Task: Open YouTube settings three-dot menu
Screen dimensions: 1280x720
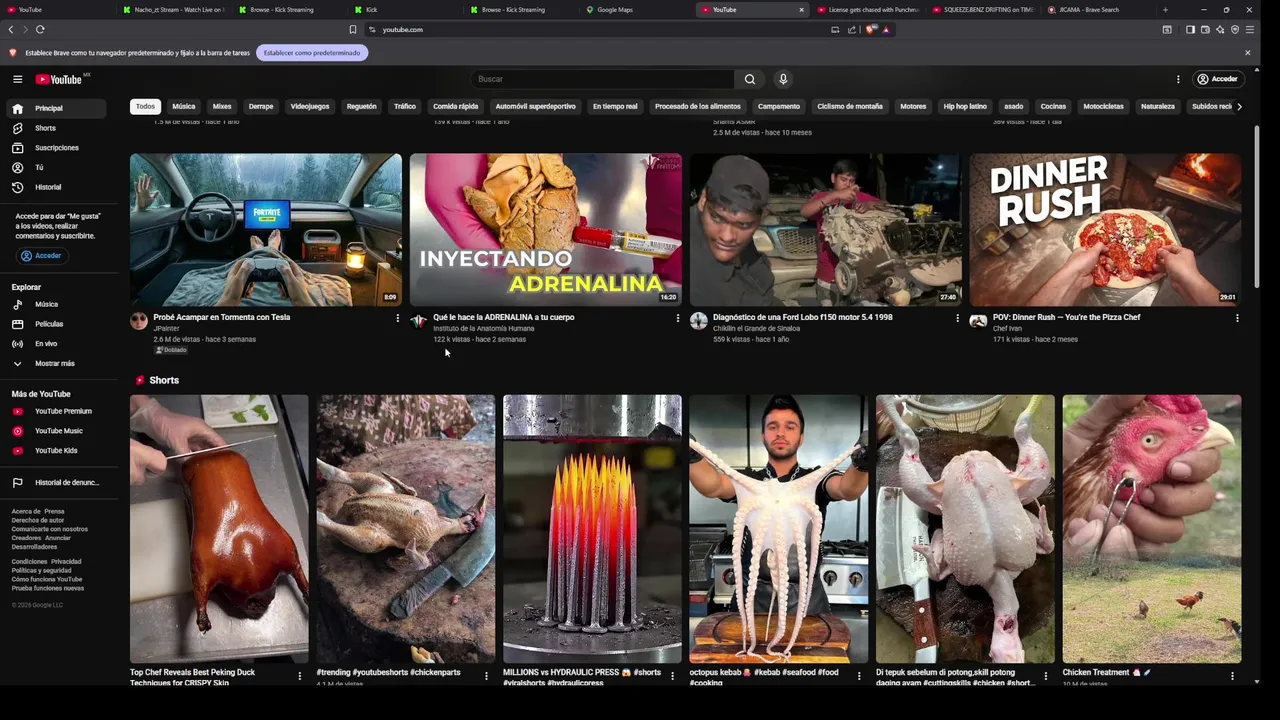Action: pos(1178,79)
